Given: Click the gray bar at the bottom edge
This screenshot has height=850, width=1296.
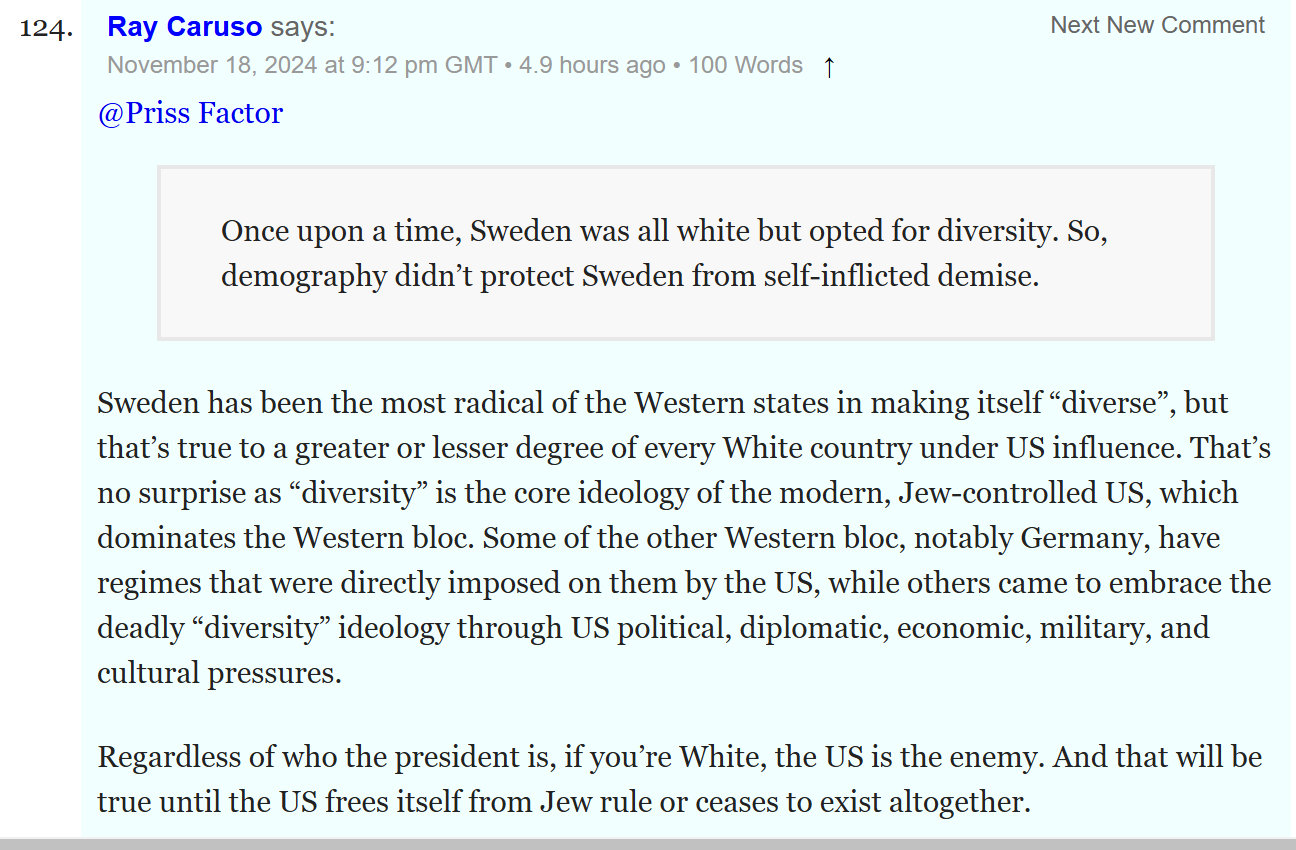Looking at the screenshot, I should tap(648, 844).
